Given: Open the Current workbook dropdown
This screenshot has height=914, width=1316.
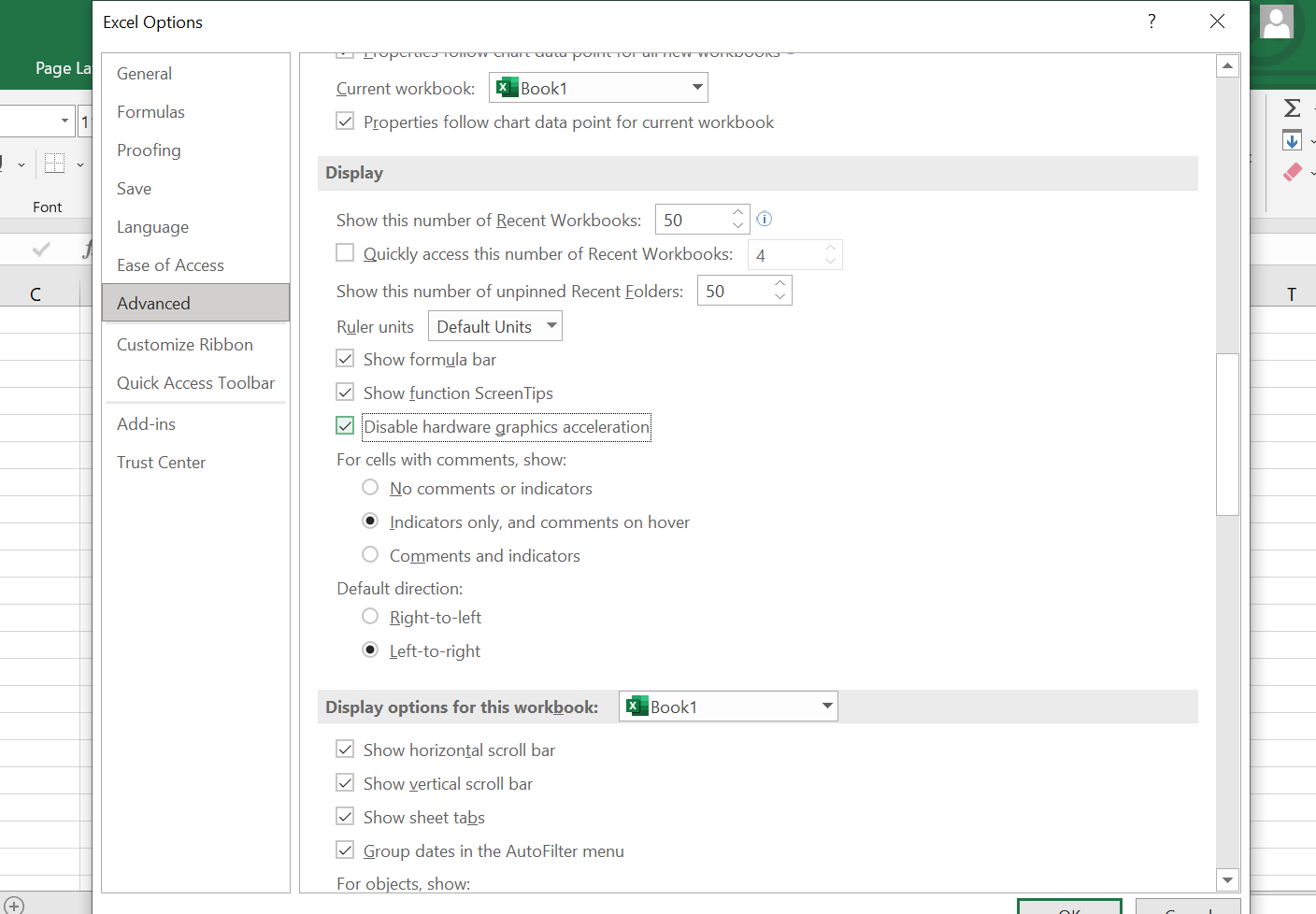Looking at the screenshot, I should (598, 88).
